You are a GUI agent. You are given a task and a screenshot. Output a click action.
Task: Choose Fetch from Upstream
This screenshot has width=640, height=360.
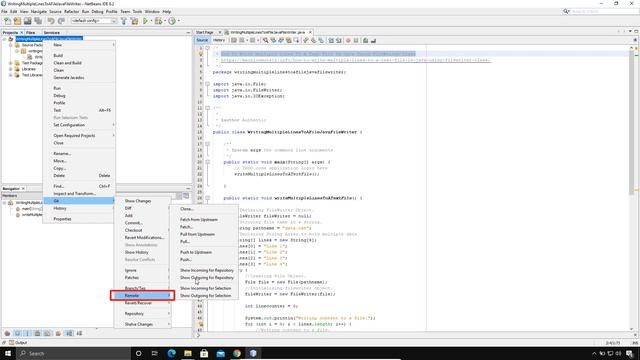(x=204, y=220)
